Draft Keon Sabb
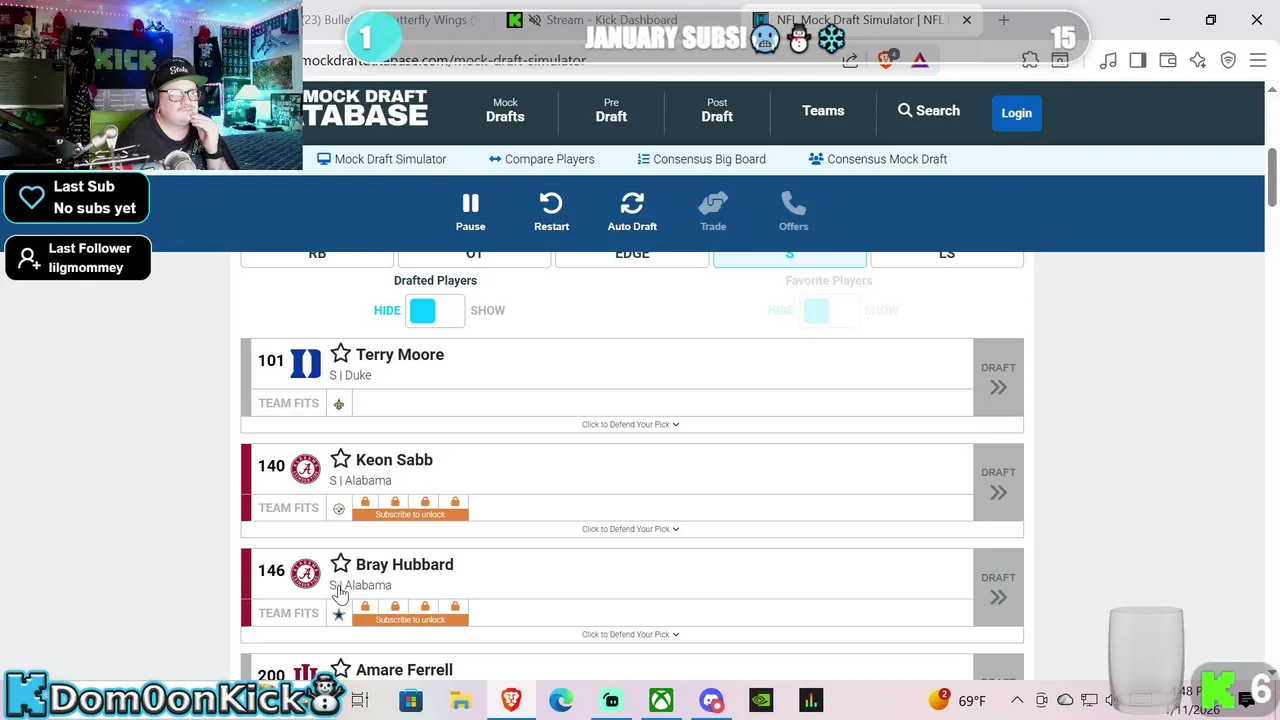Image resolution: width=1280 pixels, height=720 pixels. [x=998, y=482]
